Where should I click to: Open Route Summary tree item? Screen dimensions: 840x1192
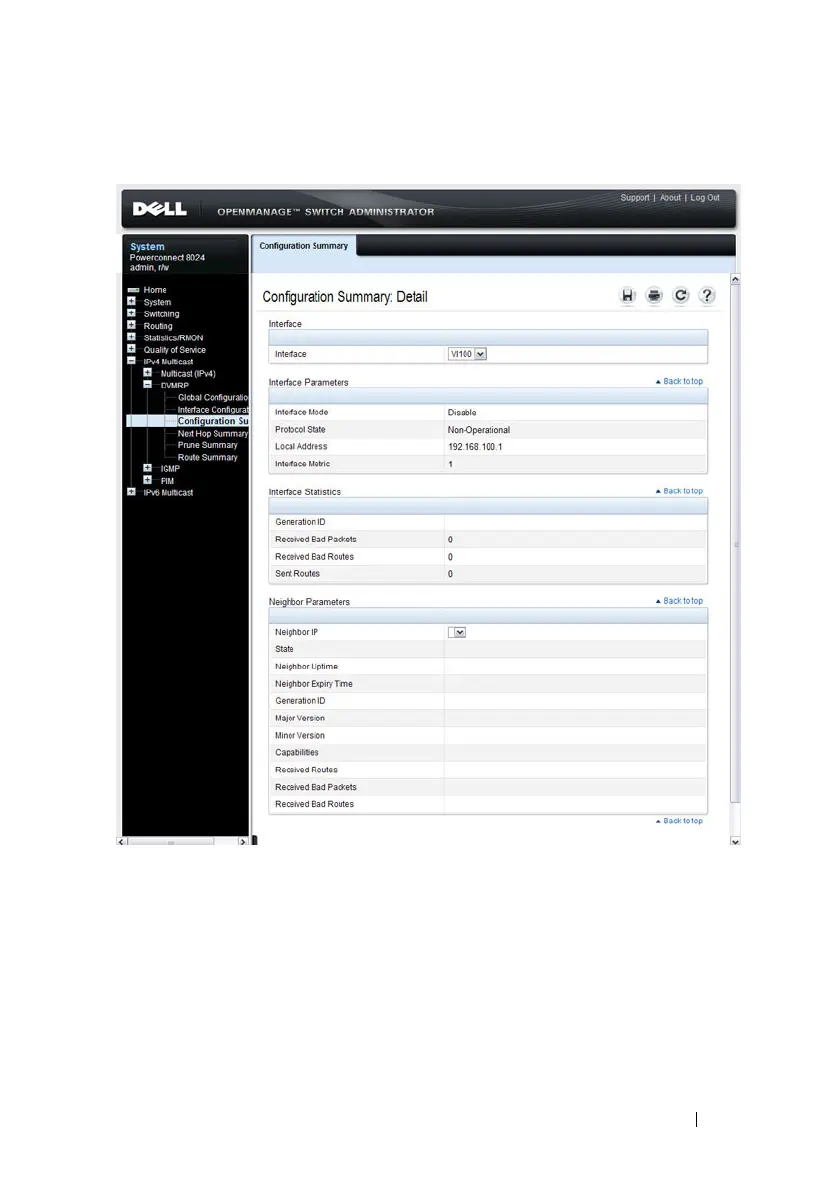pyautogui.click(x=208, y=458)
